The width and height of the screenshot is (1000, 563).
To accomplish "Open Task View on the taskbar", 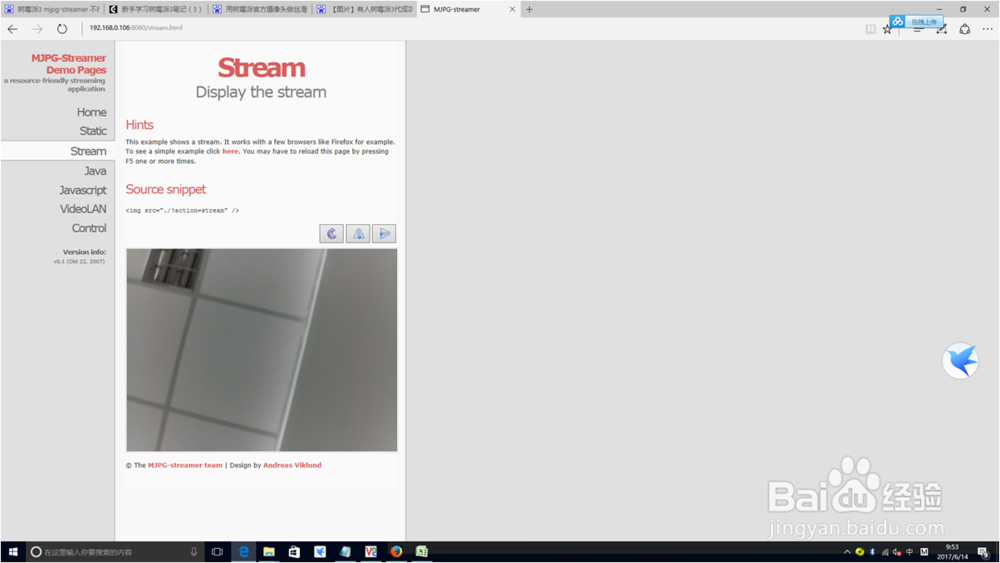I will coord(217,552).
